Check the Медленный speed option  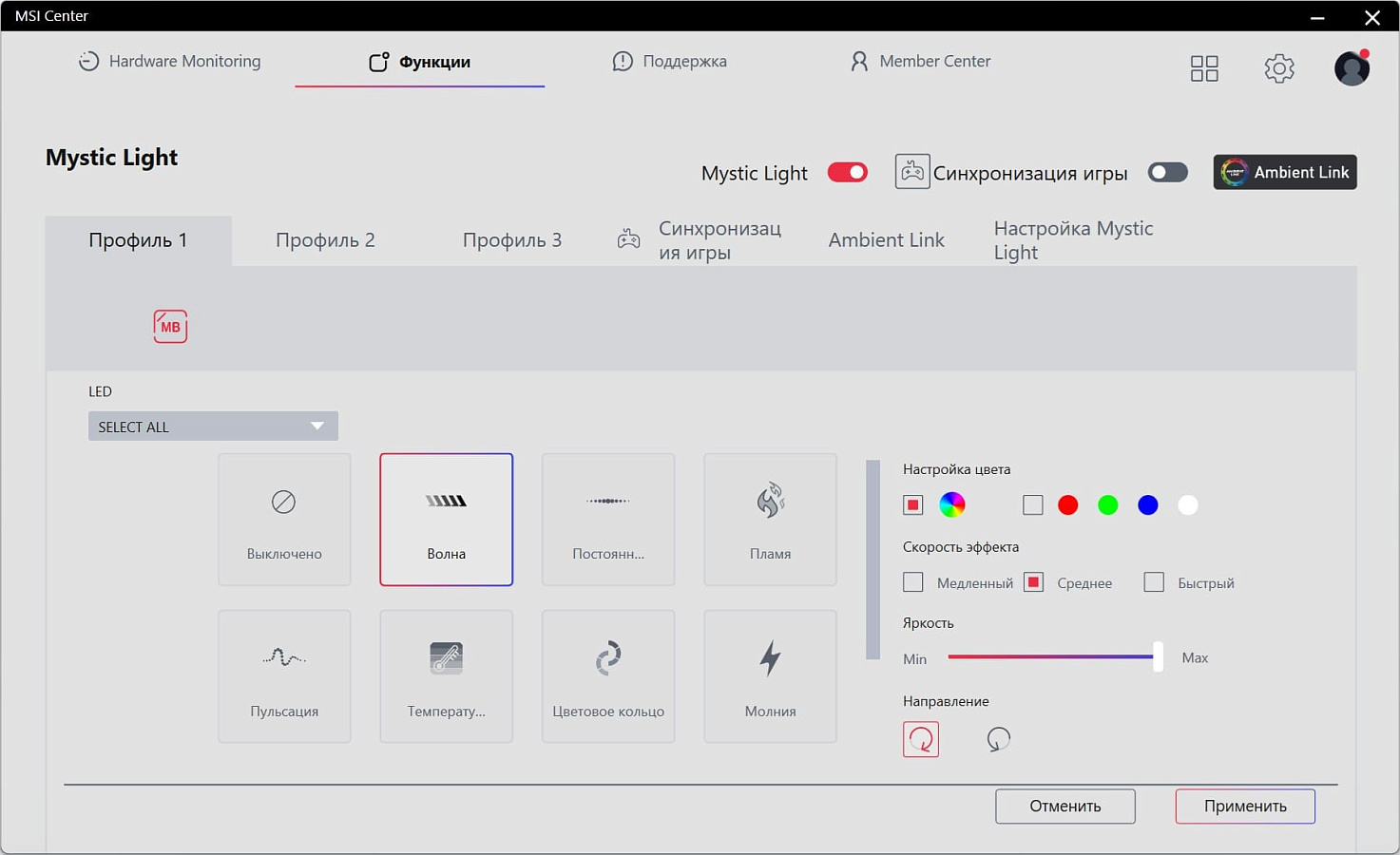913,582
